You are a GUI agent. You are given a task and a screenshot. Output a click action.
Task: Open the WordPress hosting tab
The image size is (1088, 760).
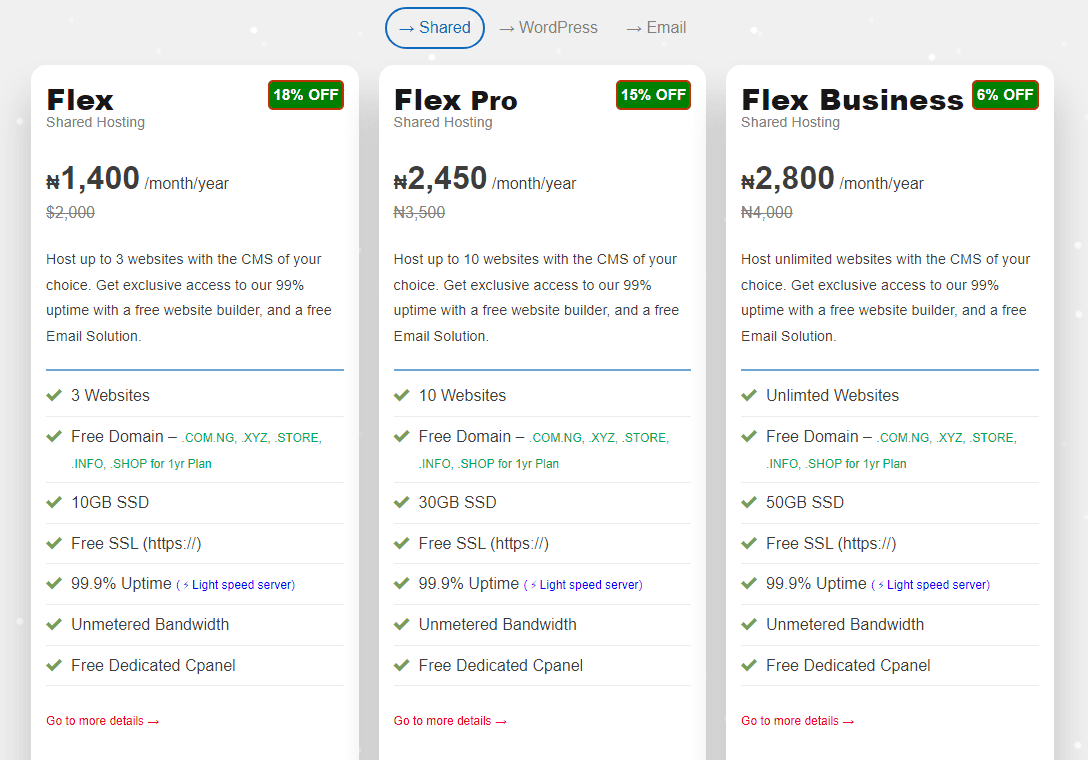click(x=548, y=28)
